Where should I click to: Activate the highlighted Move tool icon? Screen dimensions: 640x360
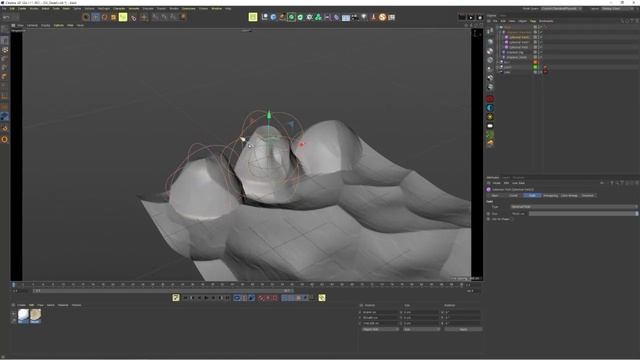pos(96,17)
